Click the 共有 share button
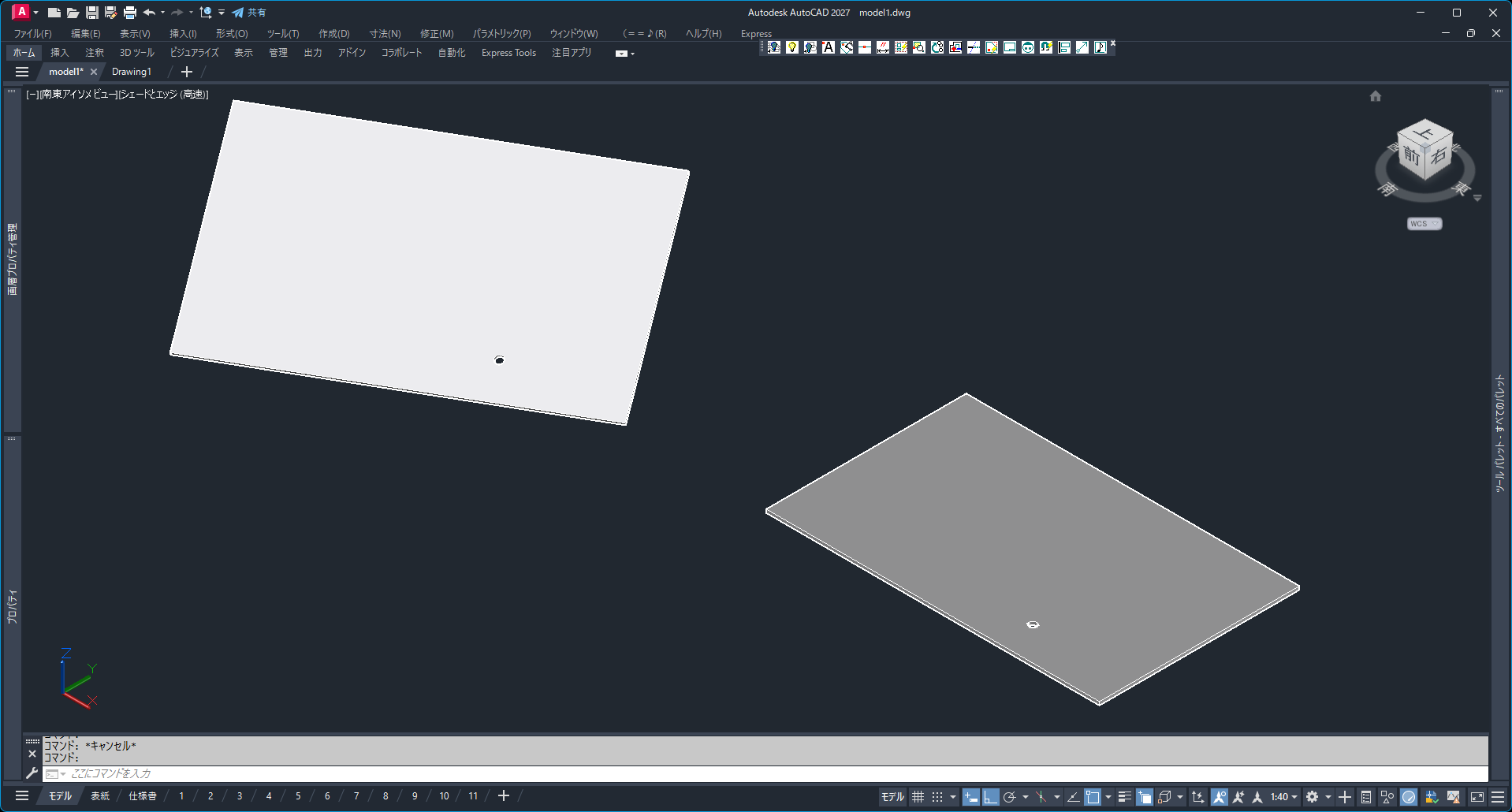 click(250, 13)
